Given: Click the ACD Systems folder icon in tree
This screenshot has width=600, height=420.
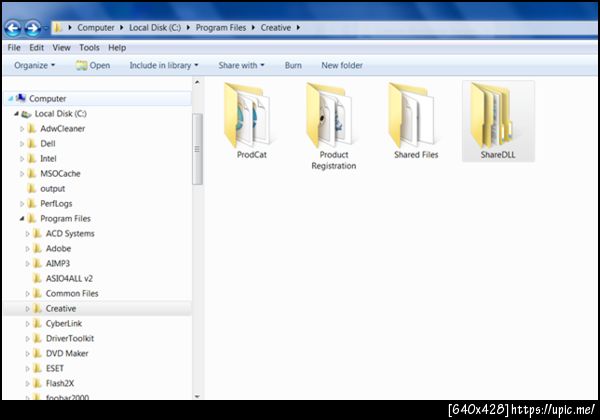Looking at the screenshot, I should click(x=38, y=233).
